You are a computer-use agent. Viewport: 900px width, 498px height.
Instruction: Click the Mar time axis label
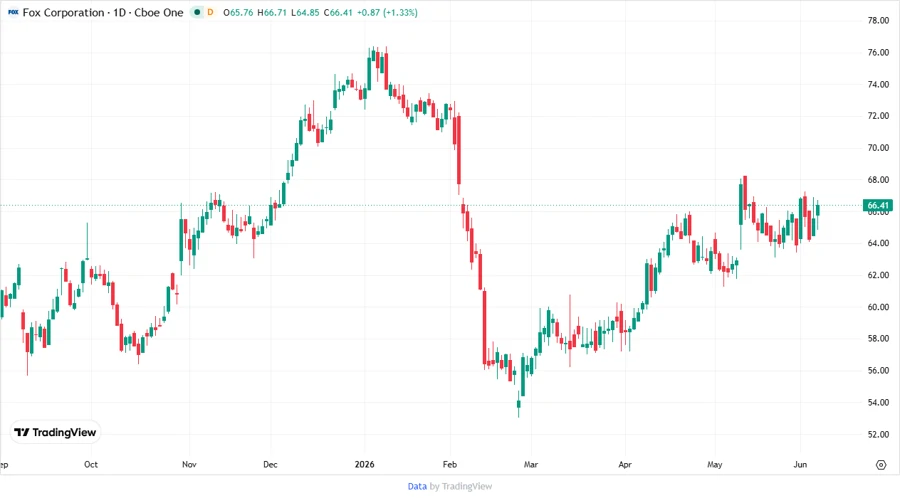point(531,464)
